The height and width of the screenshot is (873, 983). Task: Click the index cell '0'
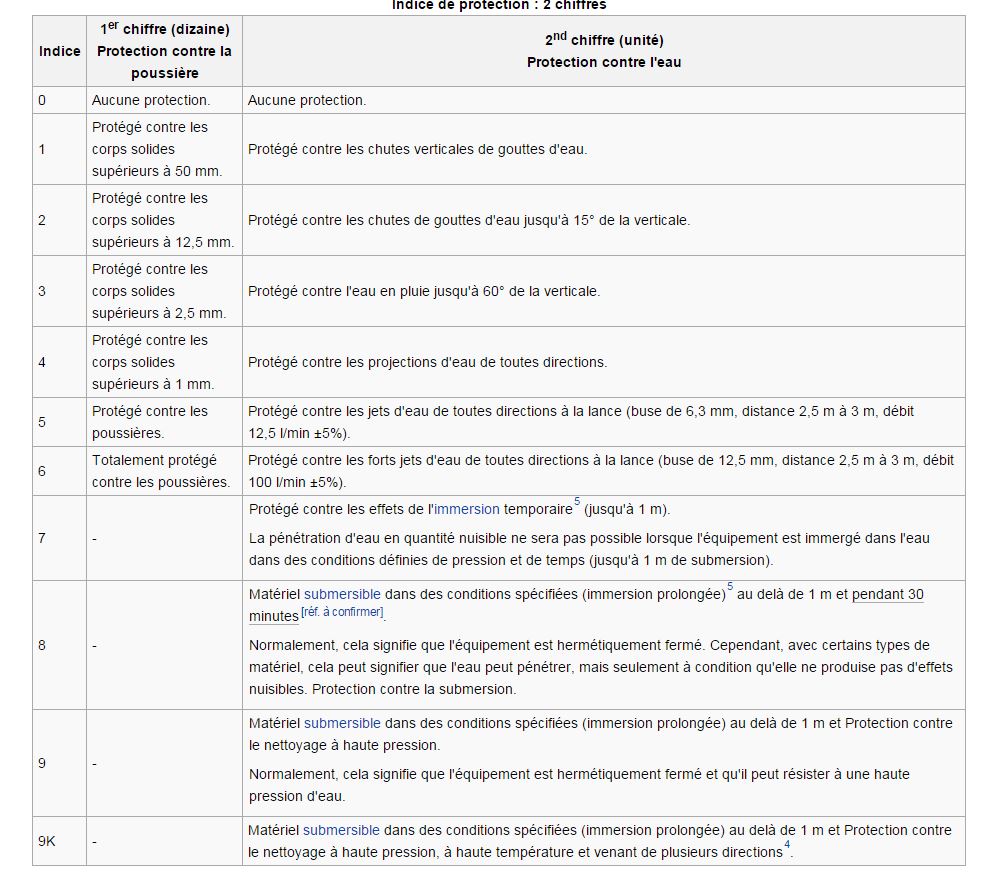pos(42,100)
